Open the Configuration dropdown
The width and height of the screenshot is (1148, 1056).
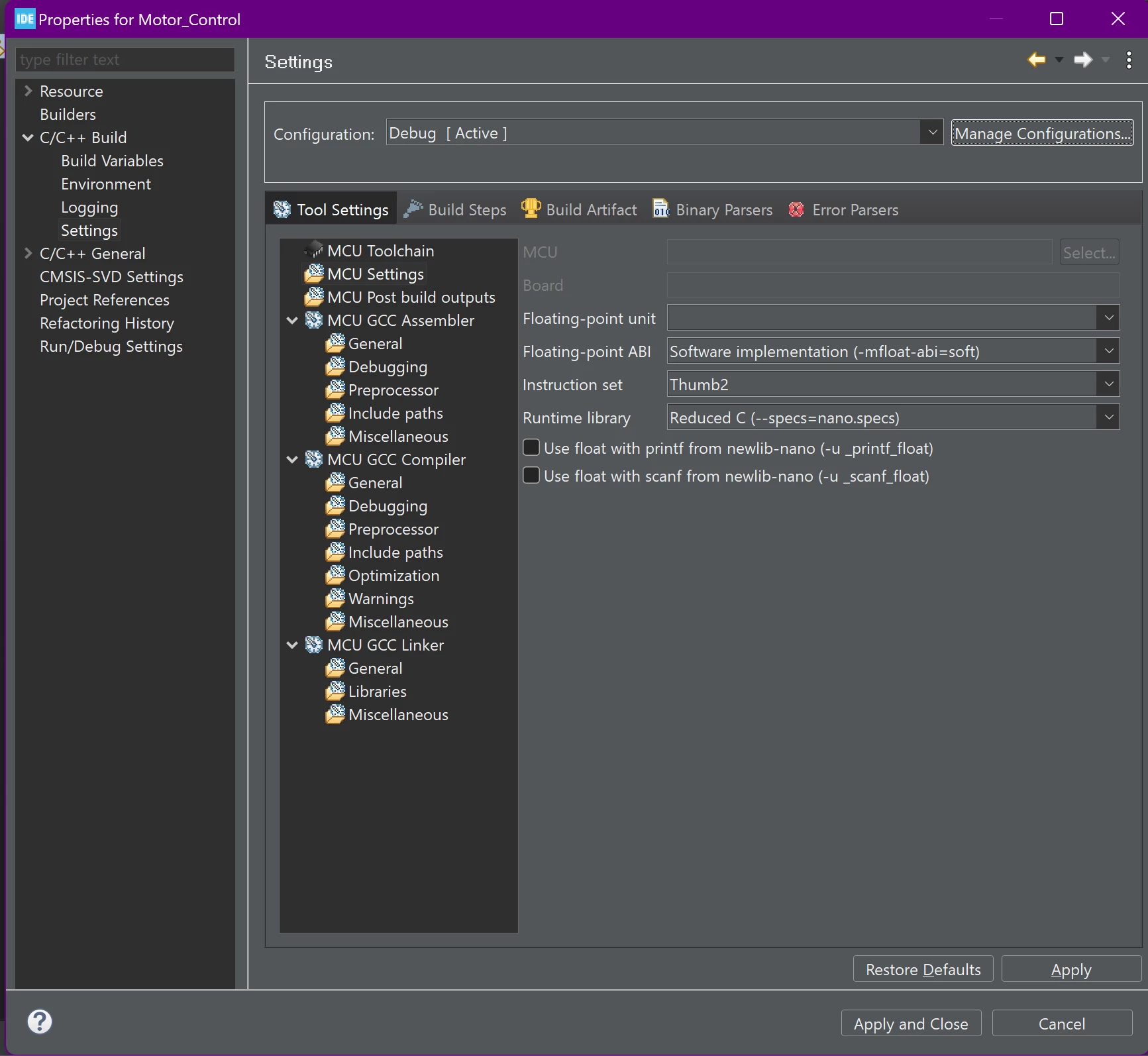(932, 132)
